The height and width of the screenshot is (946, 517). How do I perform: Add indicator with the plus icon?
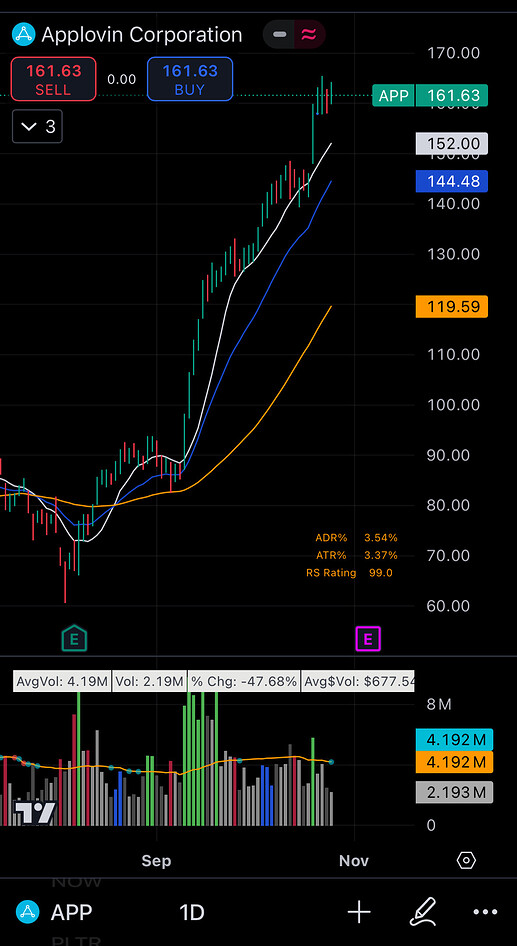pyautogui.click(x=359, y=912)
